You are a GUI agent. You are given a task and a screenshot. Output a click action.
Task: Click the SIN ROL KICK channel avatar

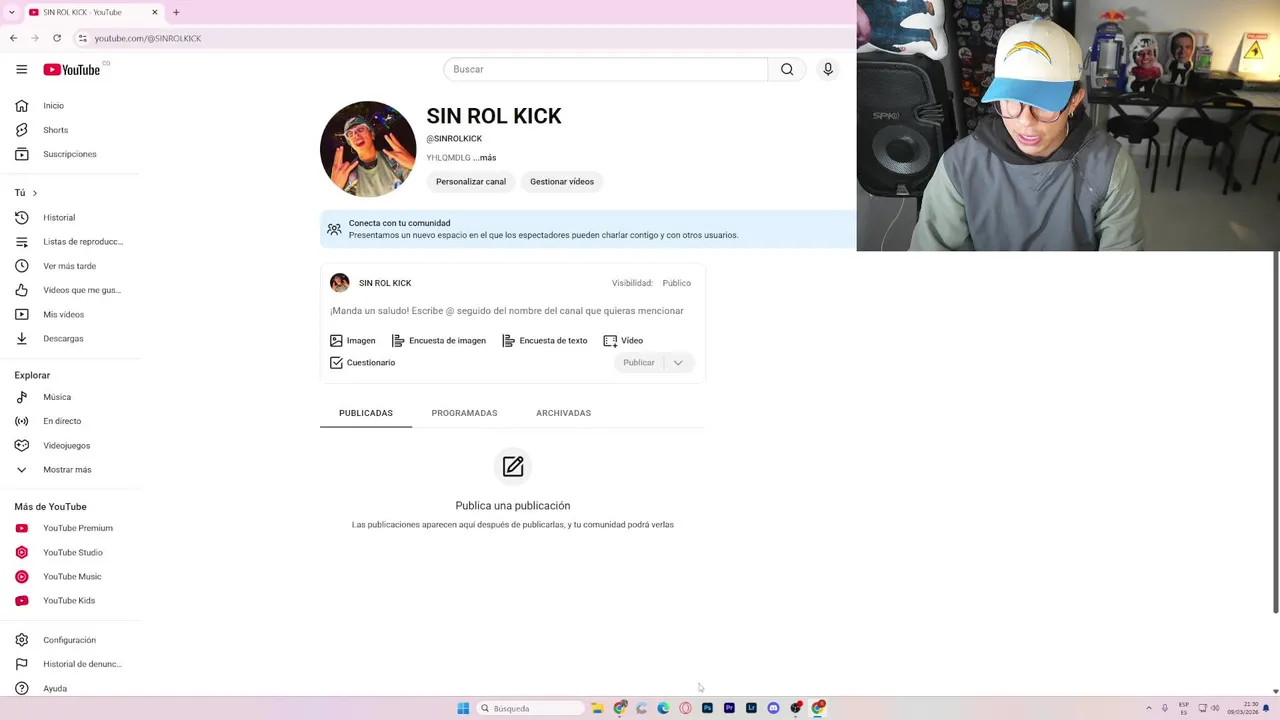point(368,149)
